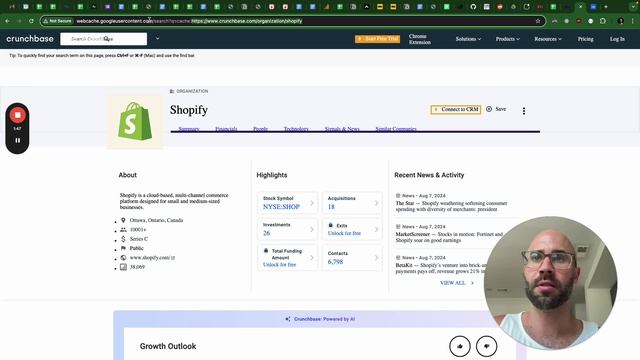This screenshot has width=640, height=360.
Task: Click the Search Crunchbase input field
Action: (x=103, y=39)
